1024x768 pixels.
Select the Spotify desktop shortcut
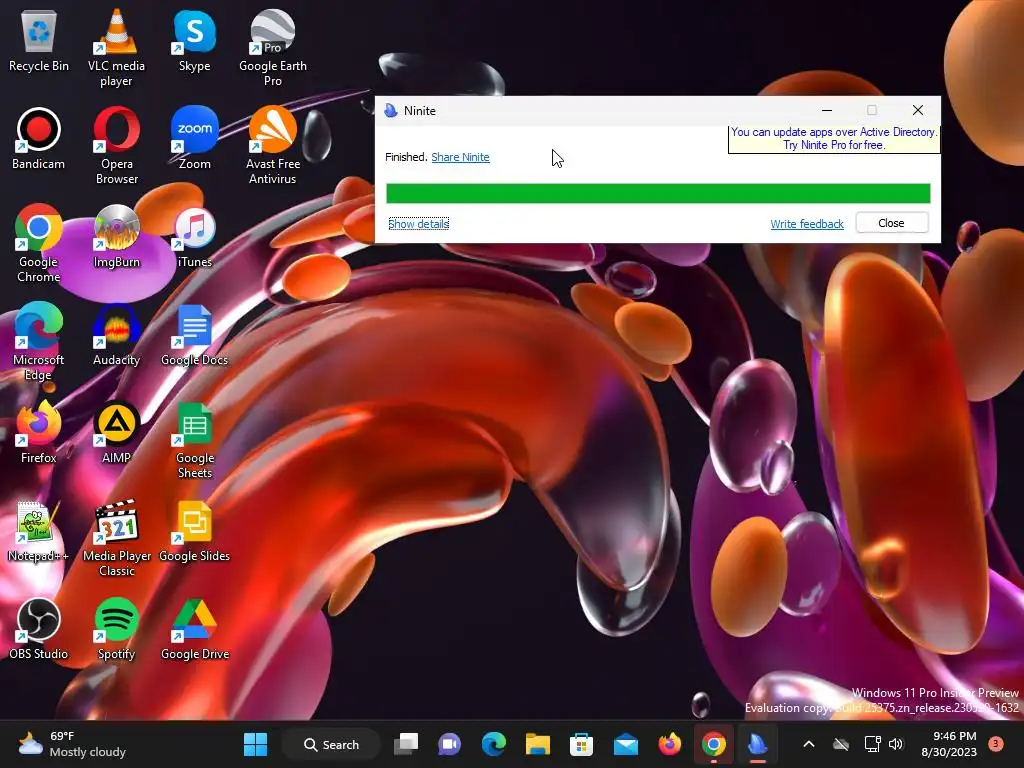click(x=116, y=628)
